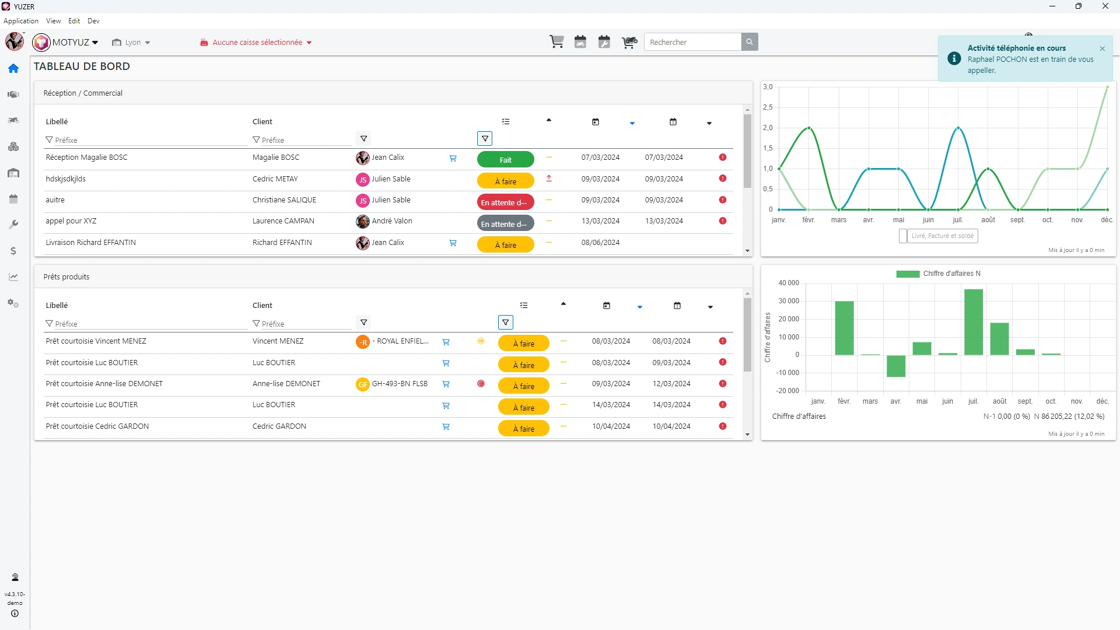
Task: Open the Lyon site dropdown
Action: click(131, 42)
